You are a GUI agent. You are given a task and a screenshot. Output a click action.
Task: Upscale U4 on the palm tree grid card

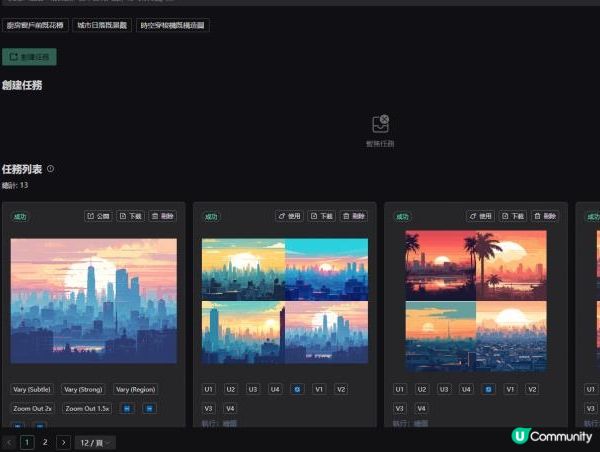tap(466, 389)
